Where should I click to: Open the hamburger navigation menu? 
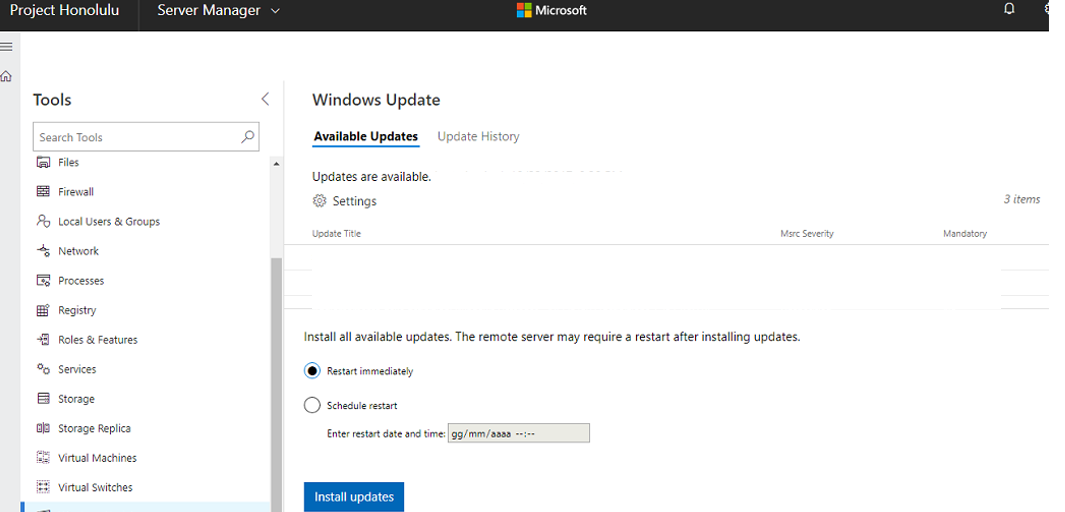pyautogui.click(x=7, y=47)
